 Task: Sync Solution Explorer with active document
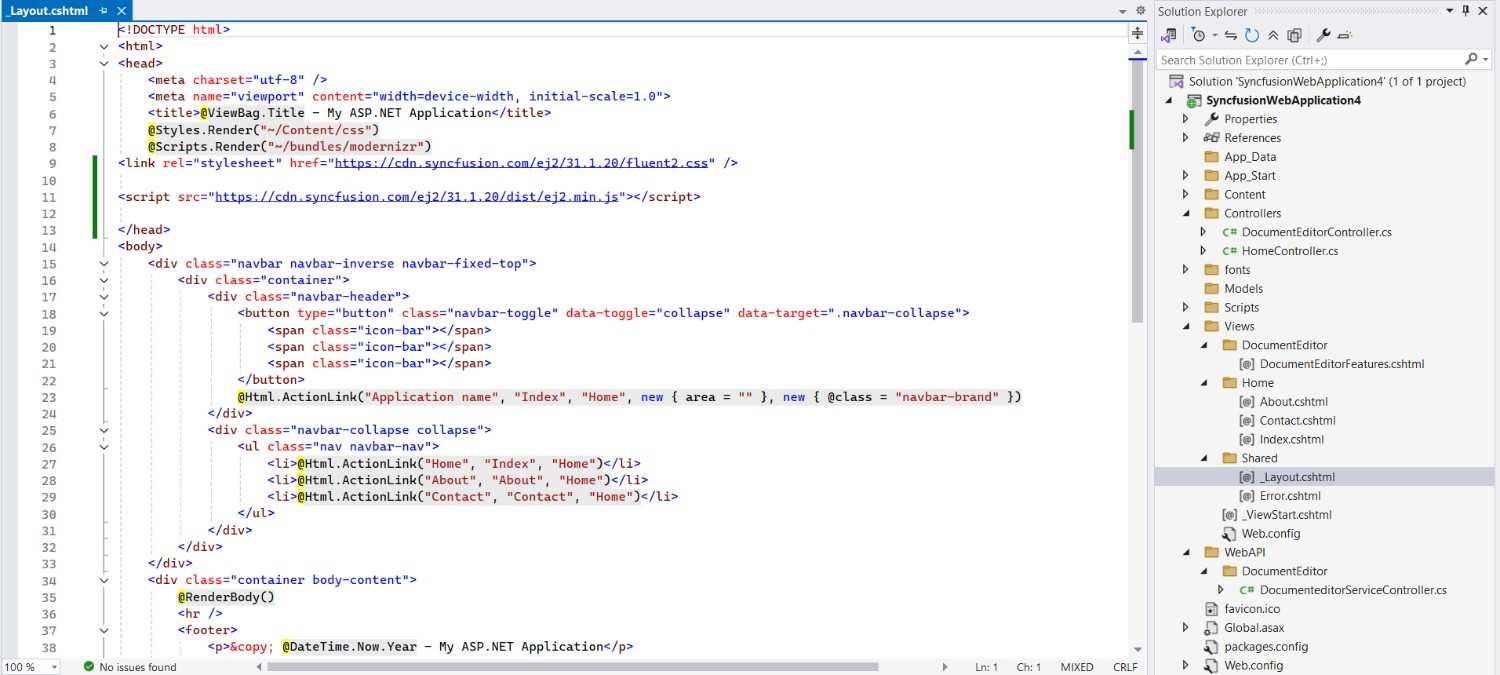point(1231,35)
